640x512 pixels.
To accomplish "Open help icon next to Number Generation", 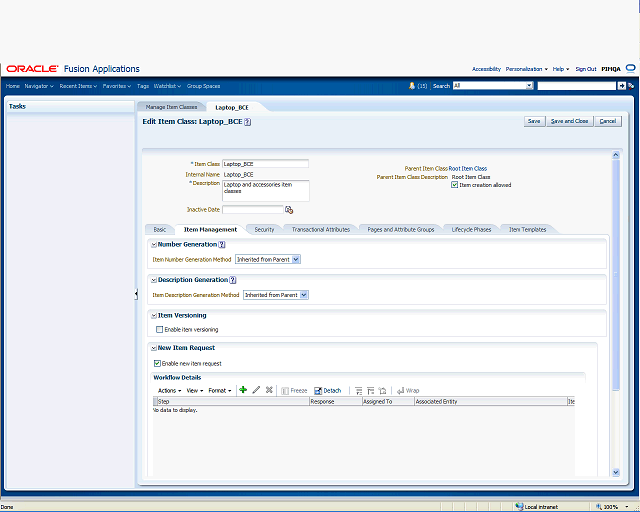I will point(222,245).
